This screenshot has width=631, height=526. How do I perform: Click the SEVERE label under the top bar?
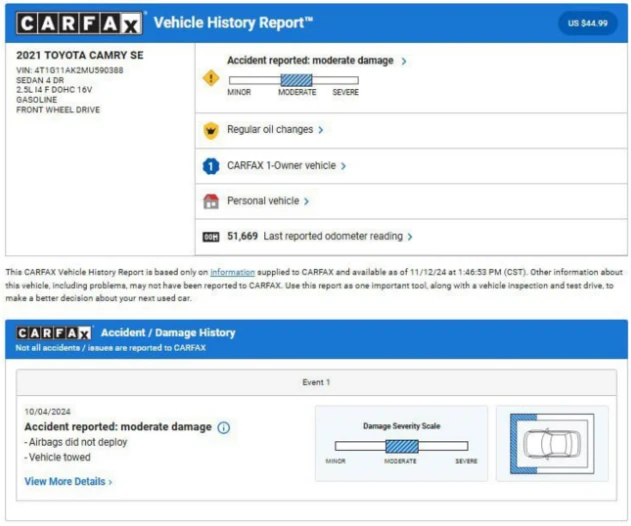click(345, 93)
